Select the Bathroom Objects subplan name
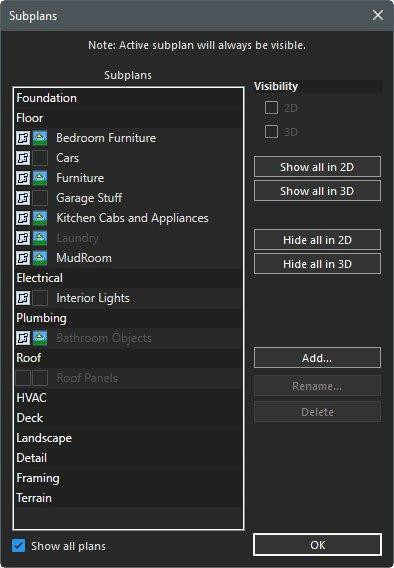This screenshot has width=394, height=568. [104, 338]
